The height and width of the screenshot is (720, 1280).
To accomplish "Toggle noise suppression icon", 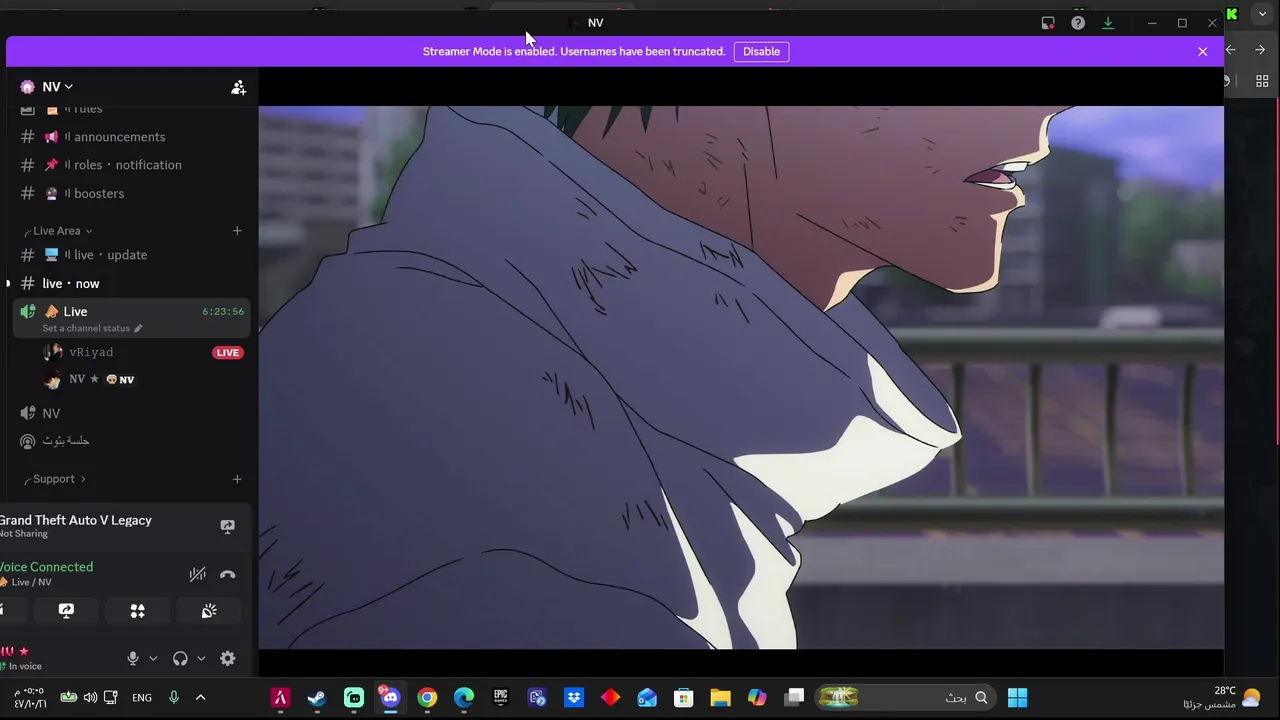I will [x=197, y=574].
